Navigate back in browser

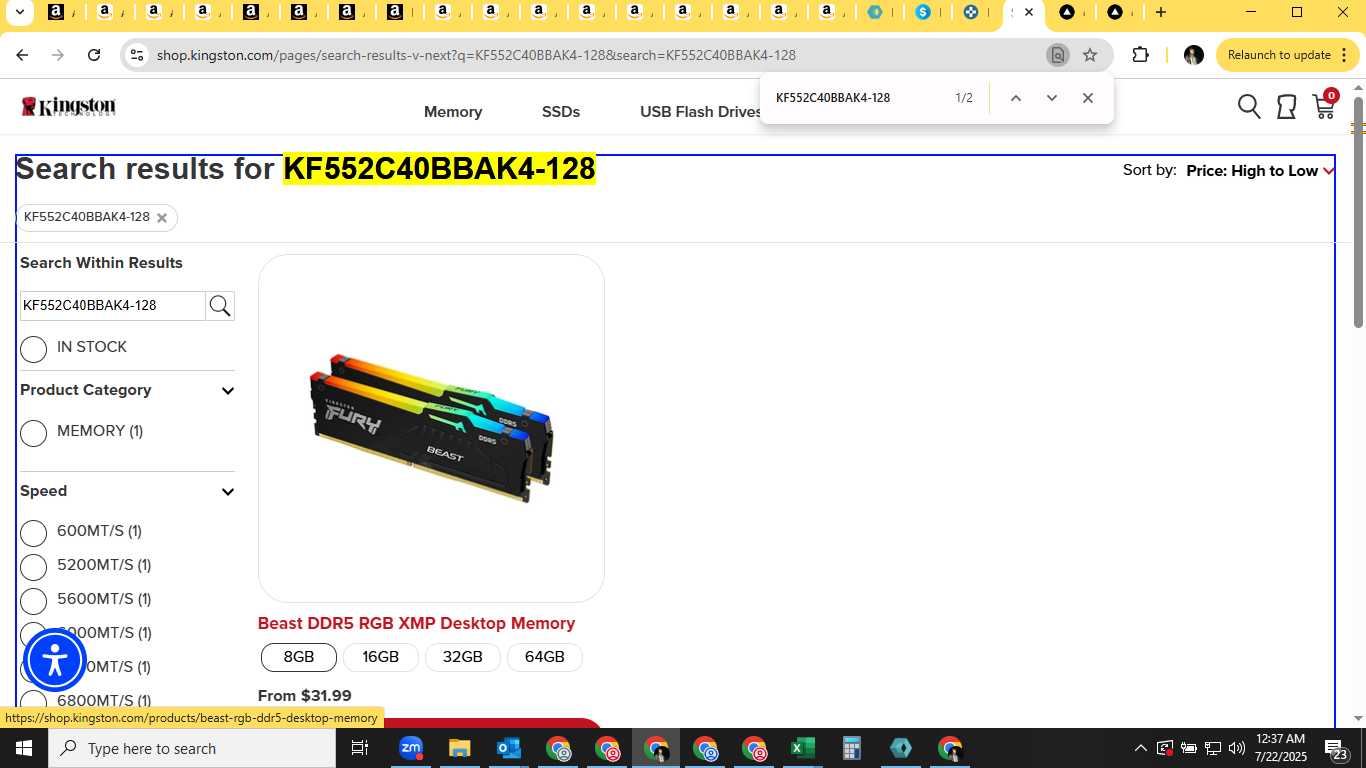(x=22, y=55)
